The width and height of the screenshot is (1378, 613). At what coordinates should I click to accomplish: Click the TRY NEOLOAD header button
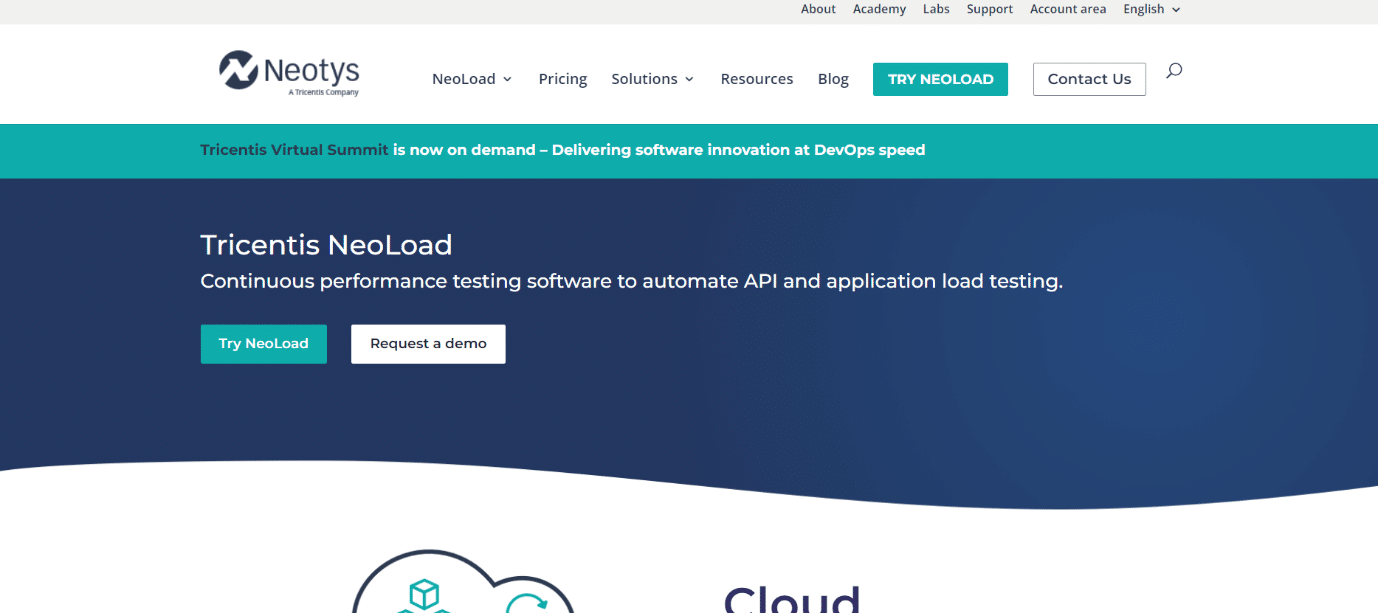coord(940,79)
